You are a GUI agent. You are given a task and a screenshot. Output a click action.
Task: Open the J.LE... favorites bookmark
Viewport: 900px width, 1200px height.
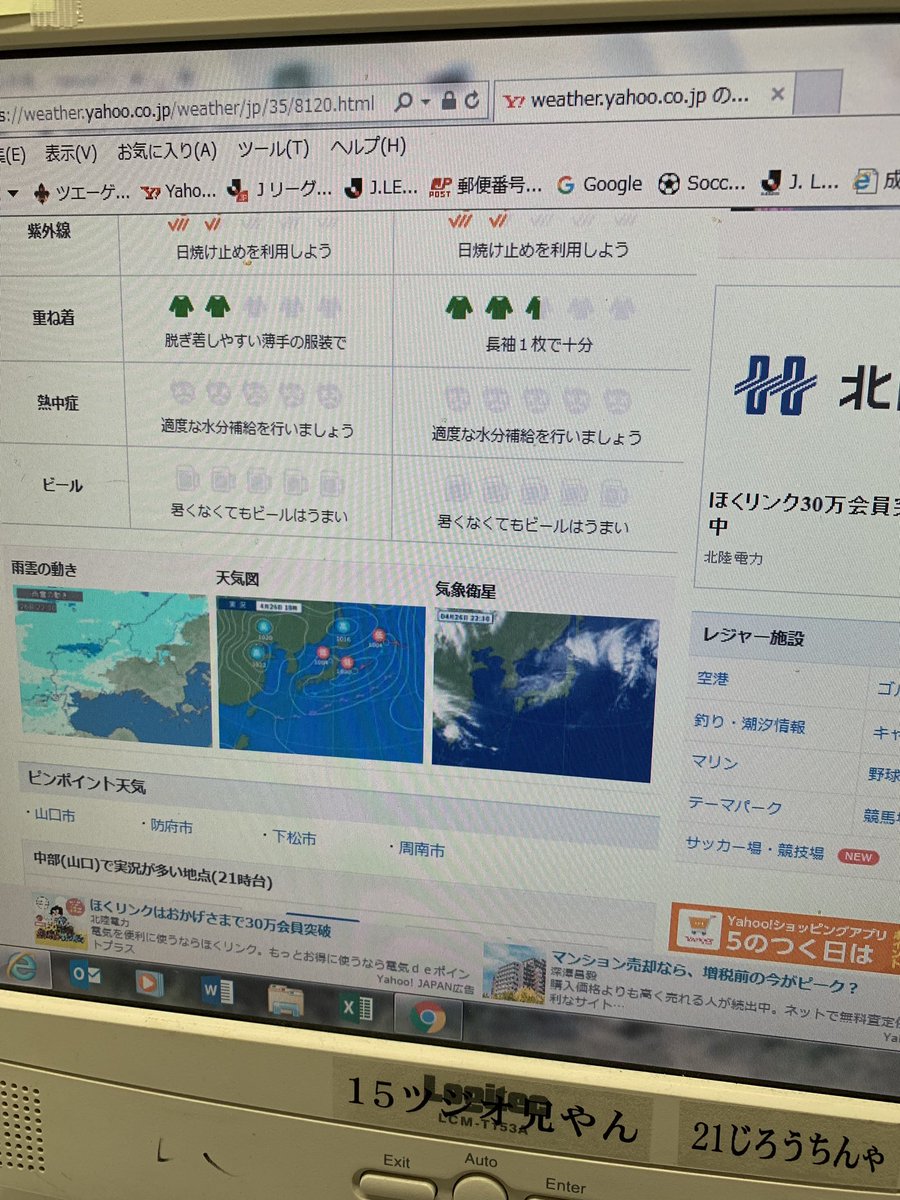[x=380, y=187]
